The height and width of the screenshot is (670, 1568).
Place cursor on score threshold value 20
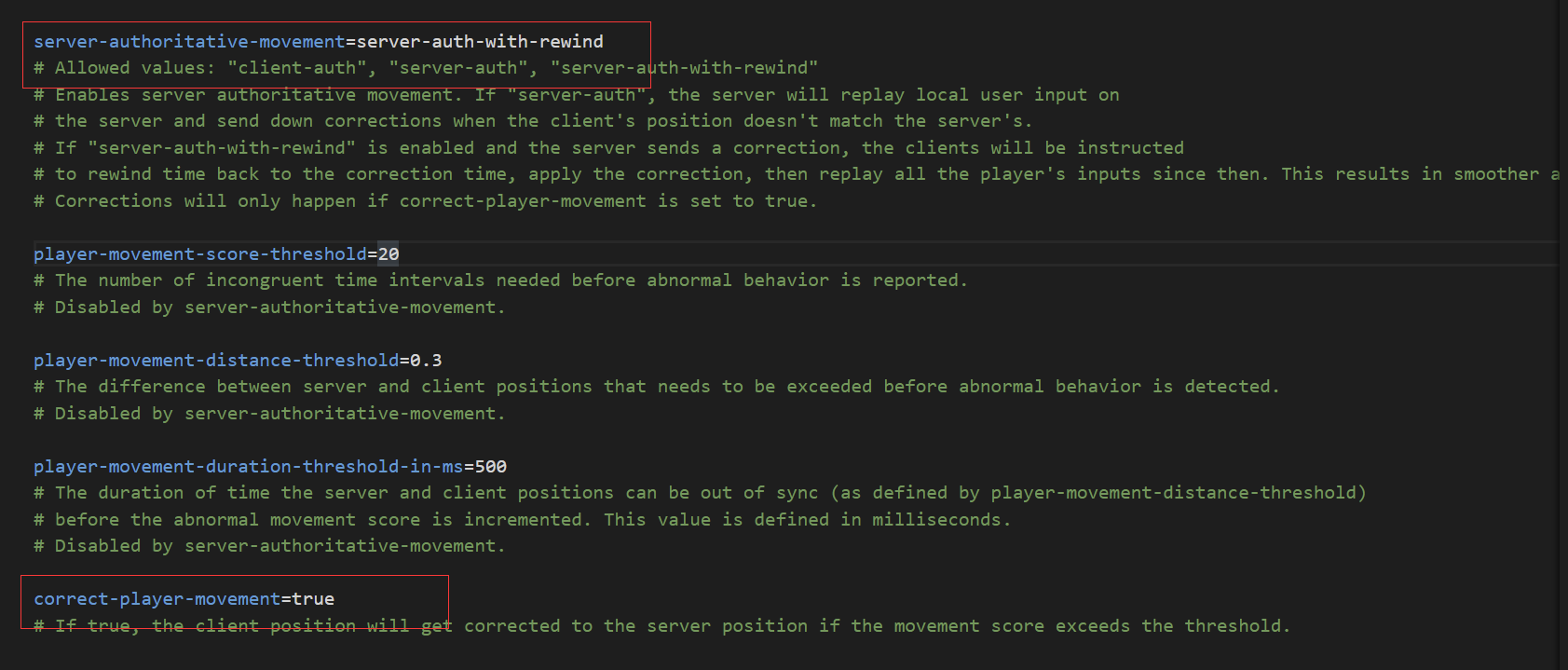[x=389, y=254]
